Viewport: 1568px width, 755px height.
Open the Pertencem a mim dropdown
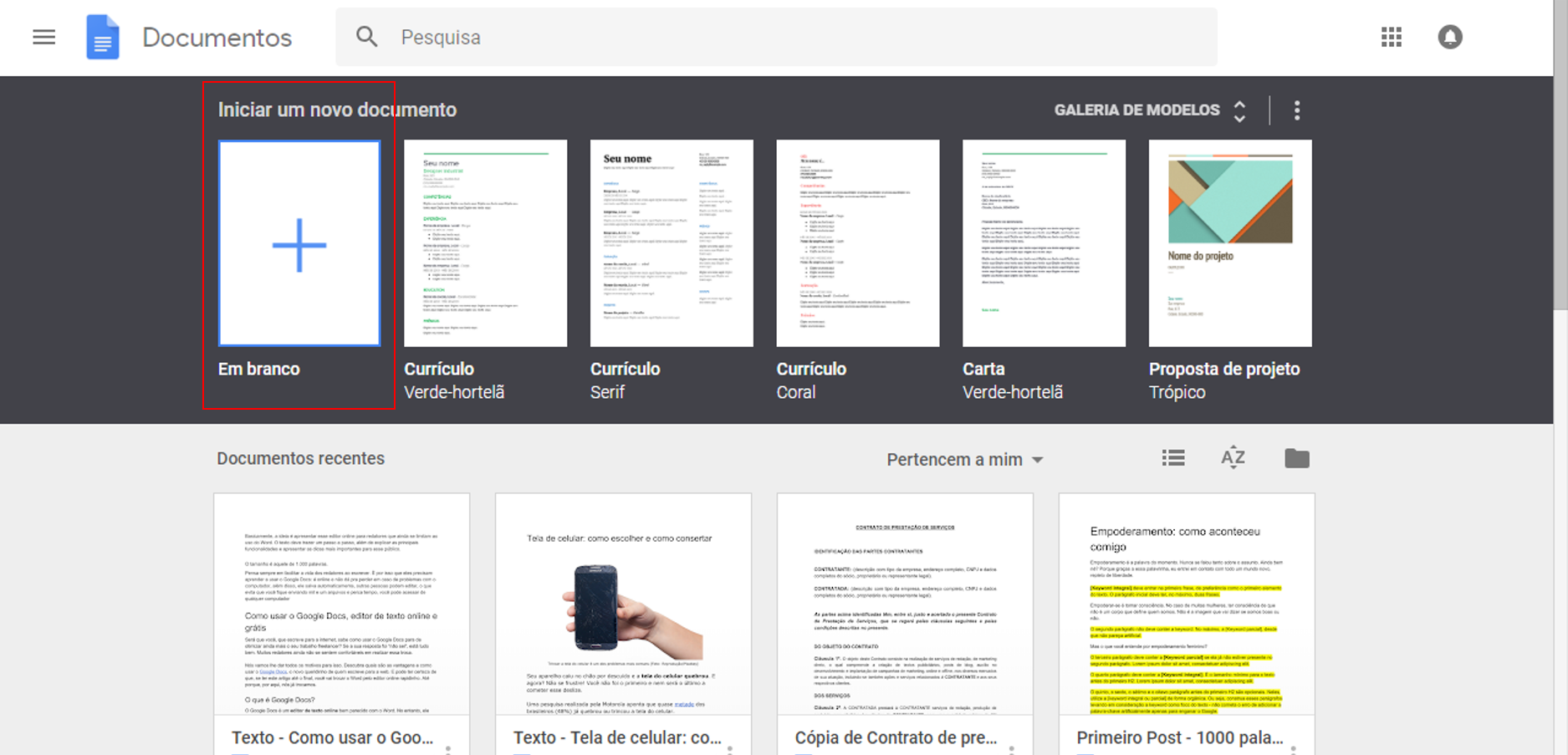(964, 460)
